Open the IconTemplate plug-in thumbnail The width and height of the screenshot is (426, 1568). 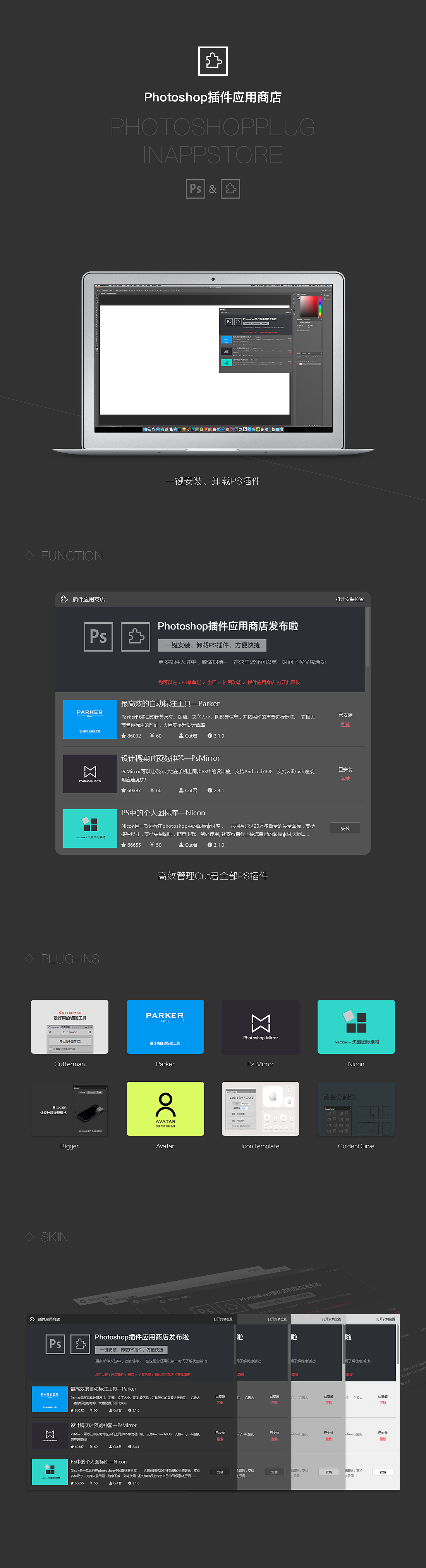(x=261, y=1109)
